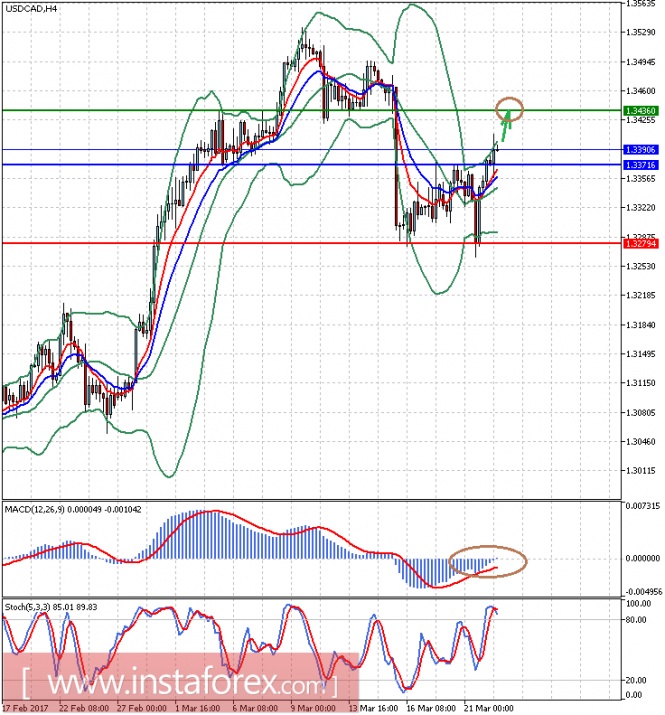Click the brown ellipse in MACD panel

pyautogui.click(x=488, y=561)
